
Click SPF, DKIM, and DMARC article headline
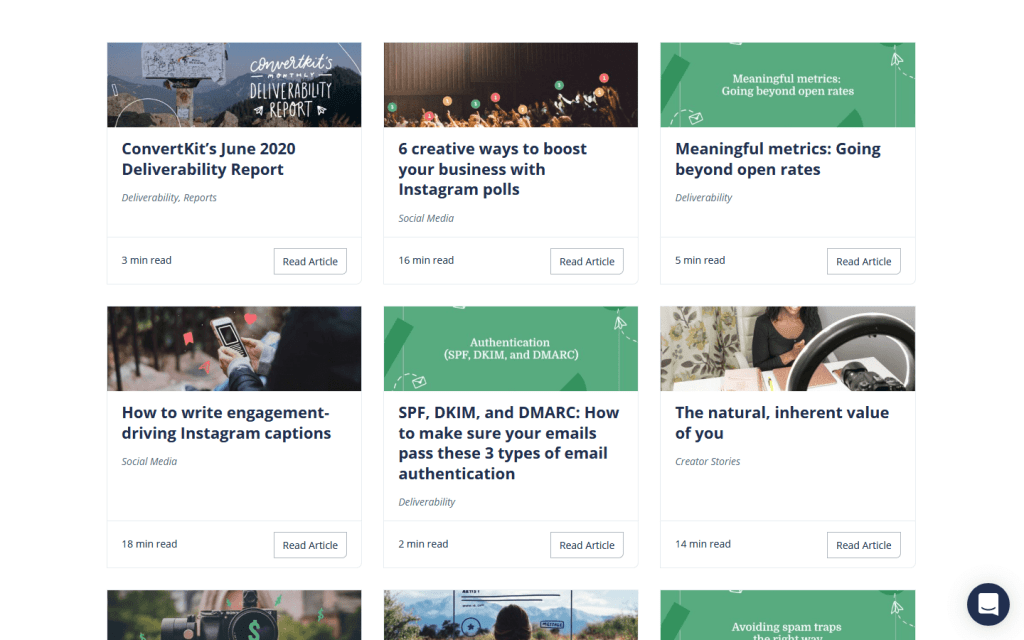pyautogui.click(x=508, y=443)
